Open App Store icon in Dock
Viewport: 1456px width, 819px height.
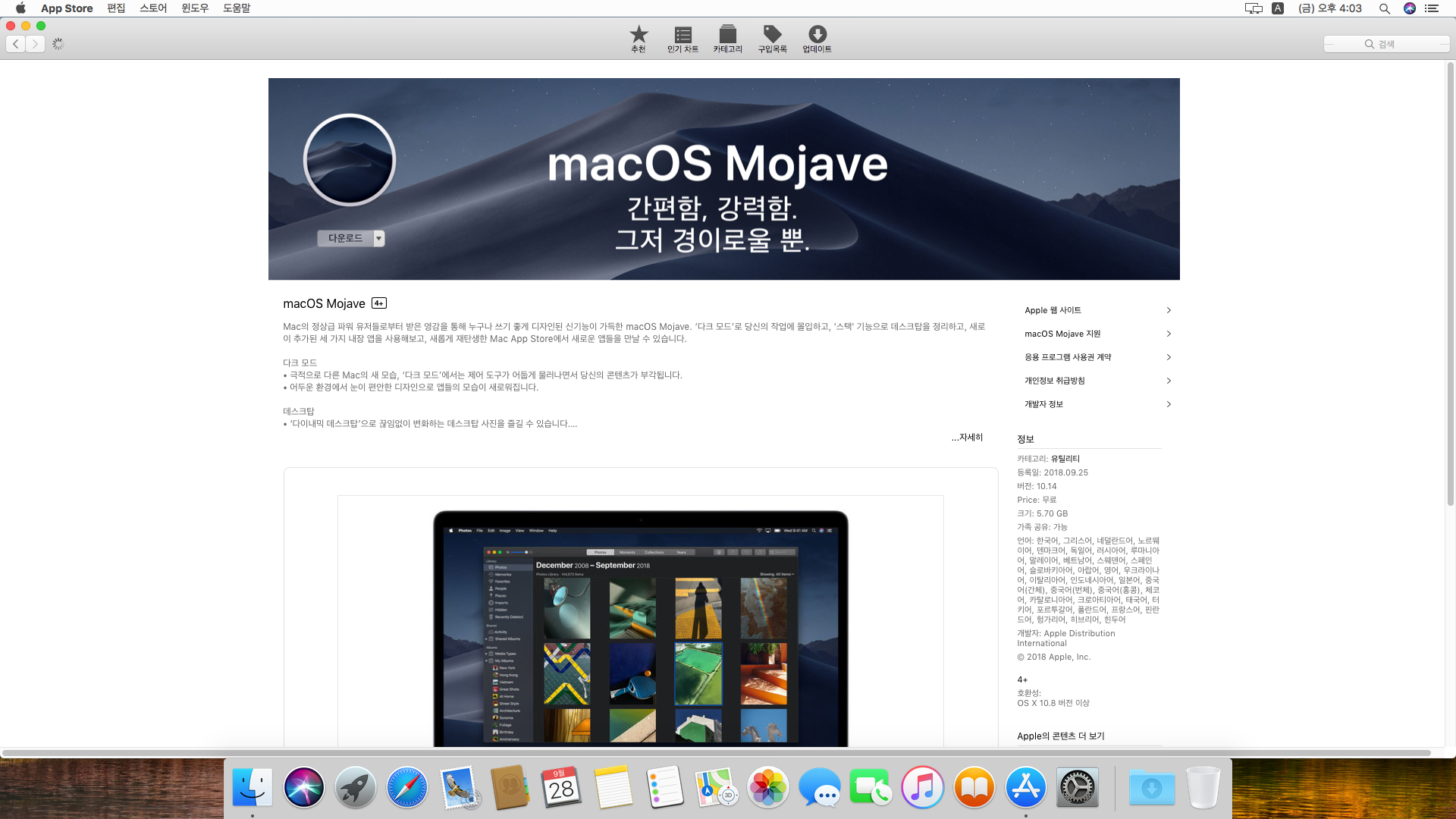1025,788
